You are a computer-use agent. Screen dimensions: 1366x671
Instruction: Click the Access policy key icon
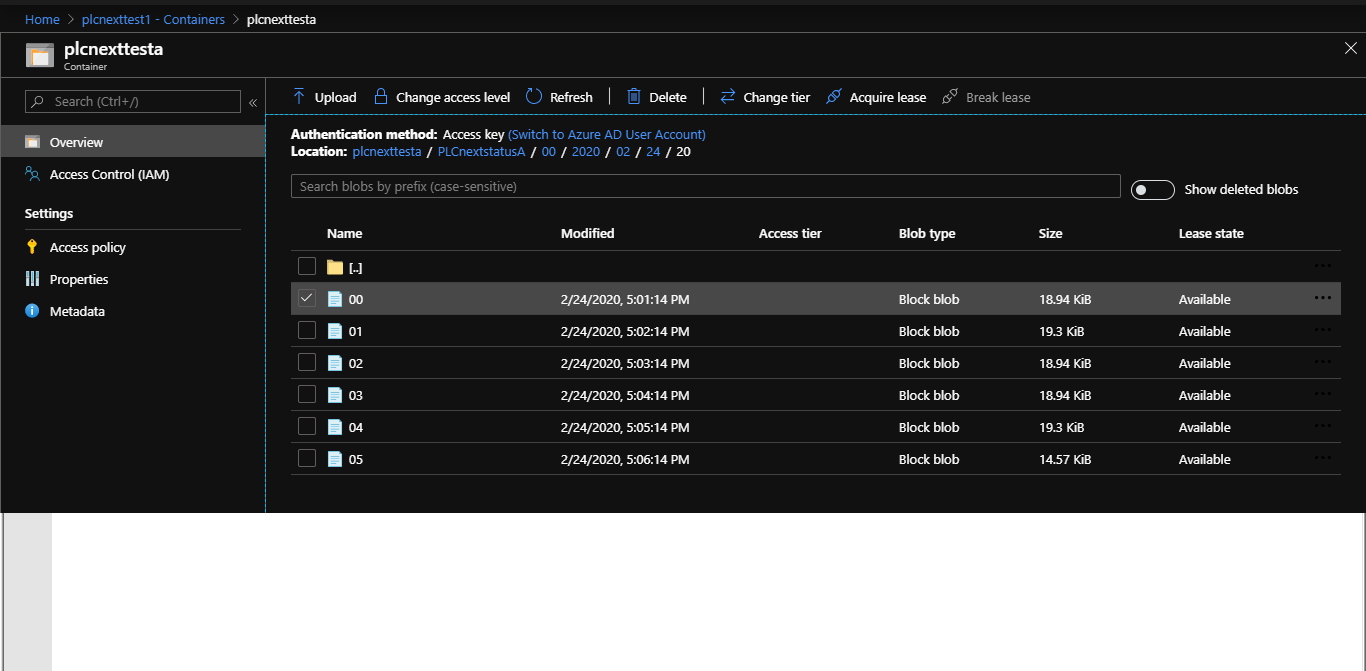(32, 247)
